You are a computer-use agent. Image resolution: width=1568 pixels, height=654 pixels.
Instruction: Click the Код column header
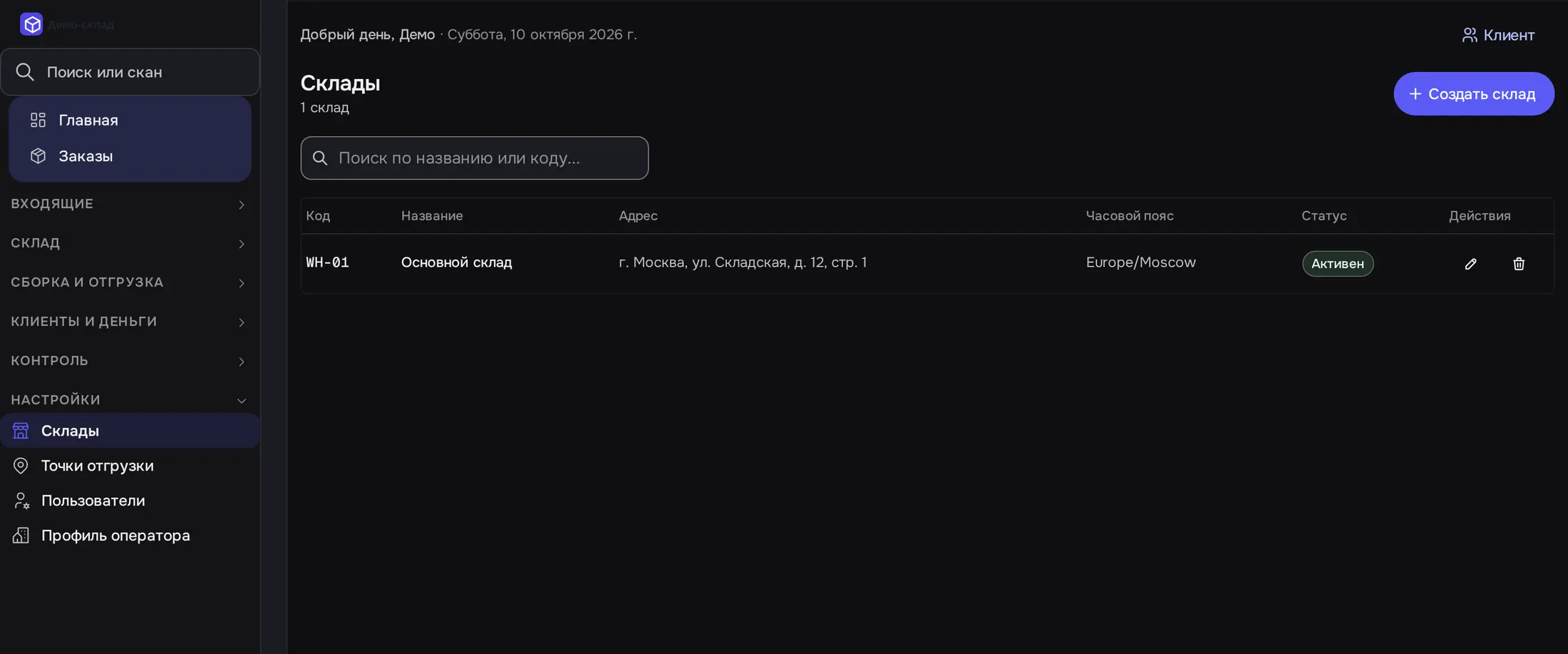(x=318, y=216)
